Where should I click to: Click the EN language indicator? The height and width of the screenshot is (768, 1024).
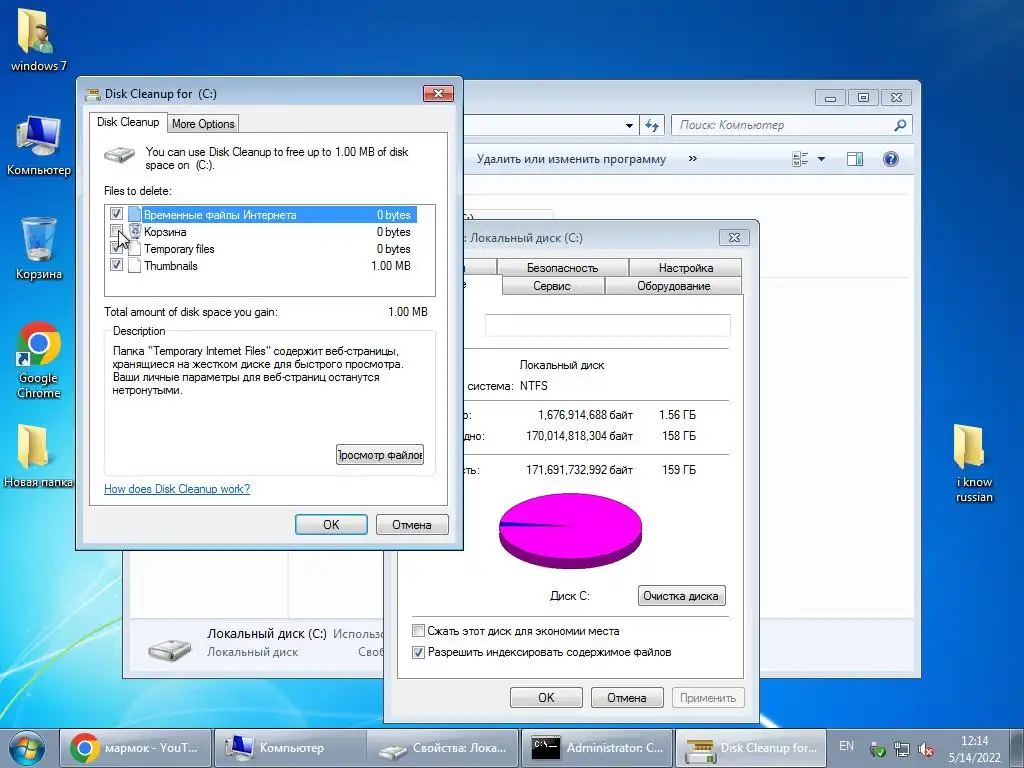[846, 746]
